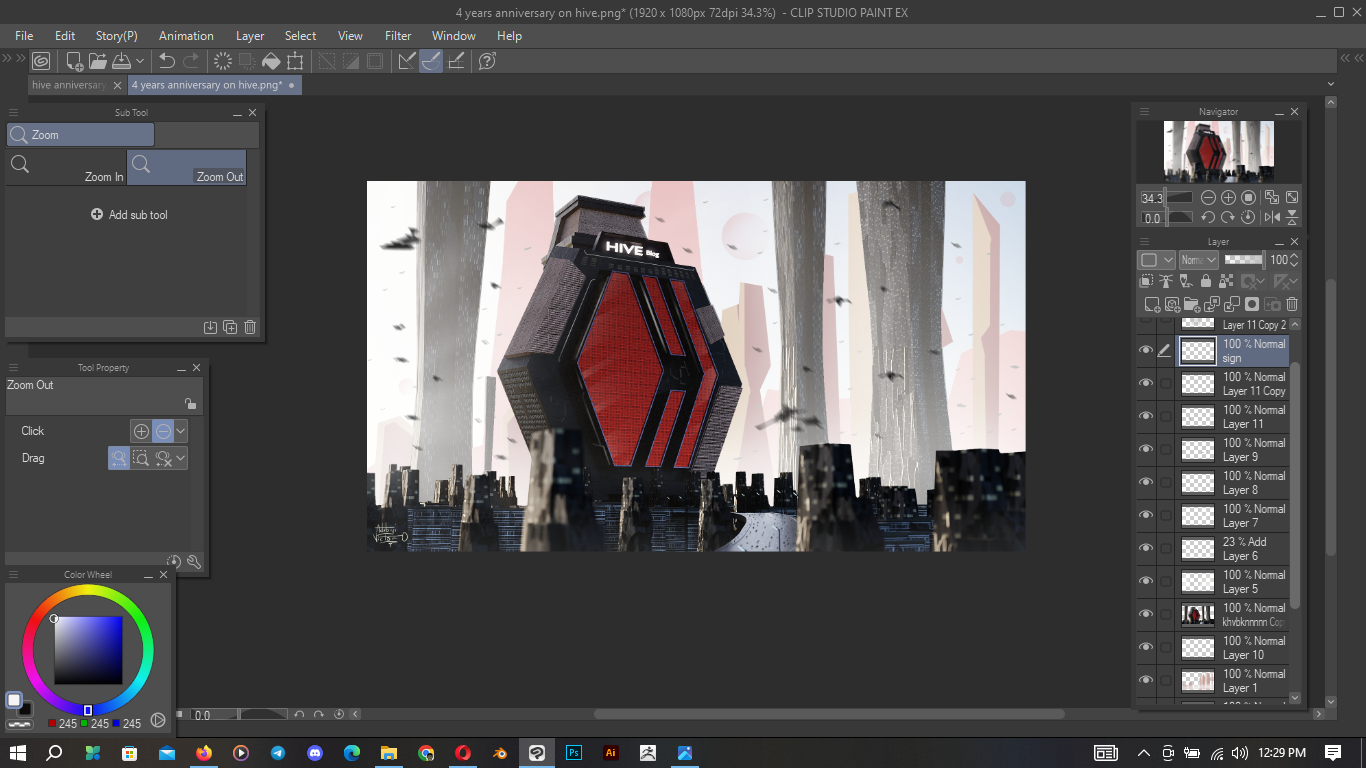
Task: Click Navigator rotate left icon
Action: (x=1208, y=217)
